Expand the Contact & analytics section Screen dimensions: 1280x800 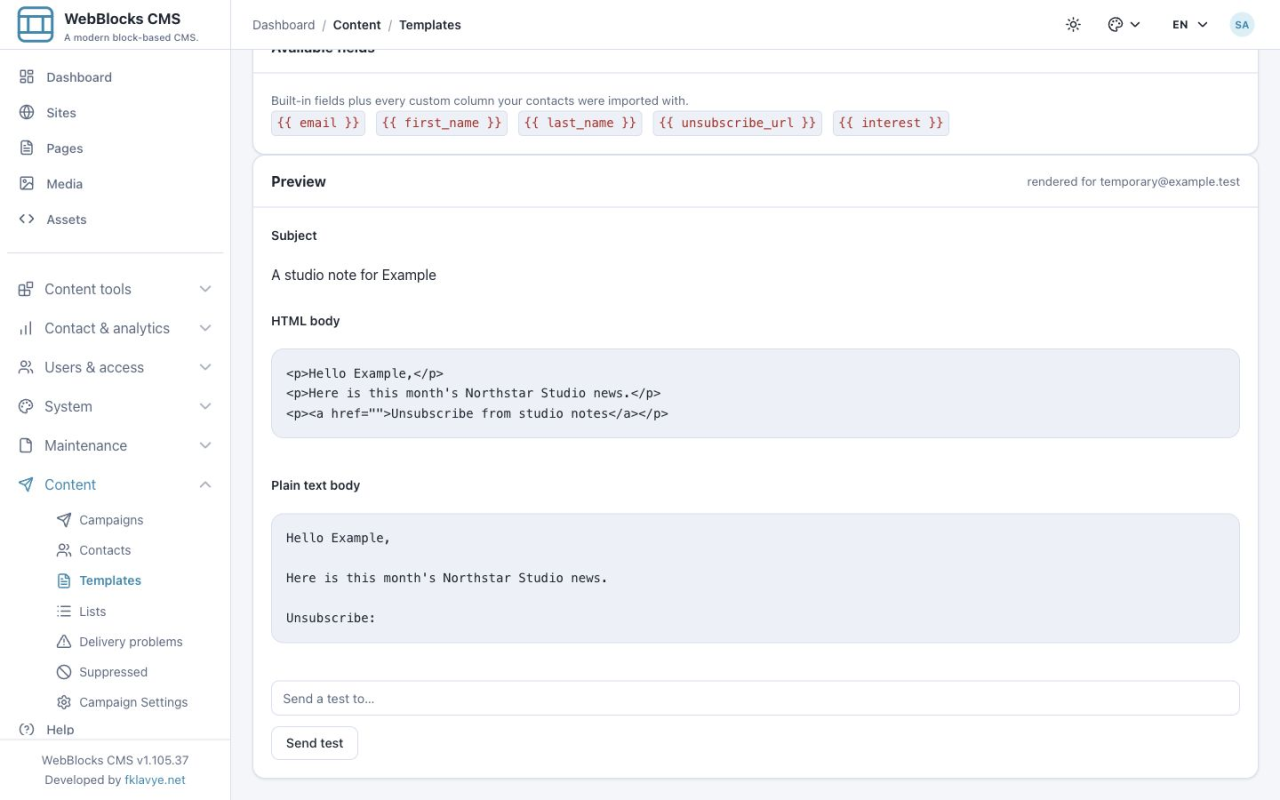click(115, 328)
